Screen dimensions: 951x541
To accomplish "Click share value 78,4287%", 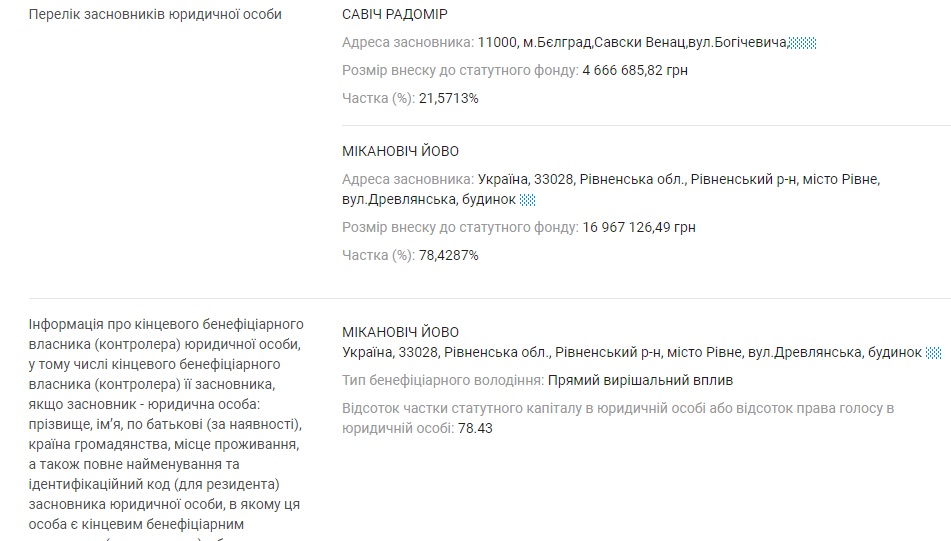I will pyautogui.click(x=448, y=255).
